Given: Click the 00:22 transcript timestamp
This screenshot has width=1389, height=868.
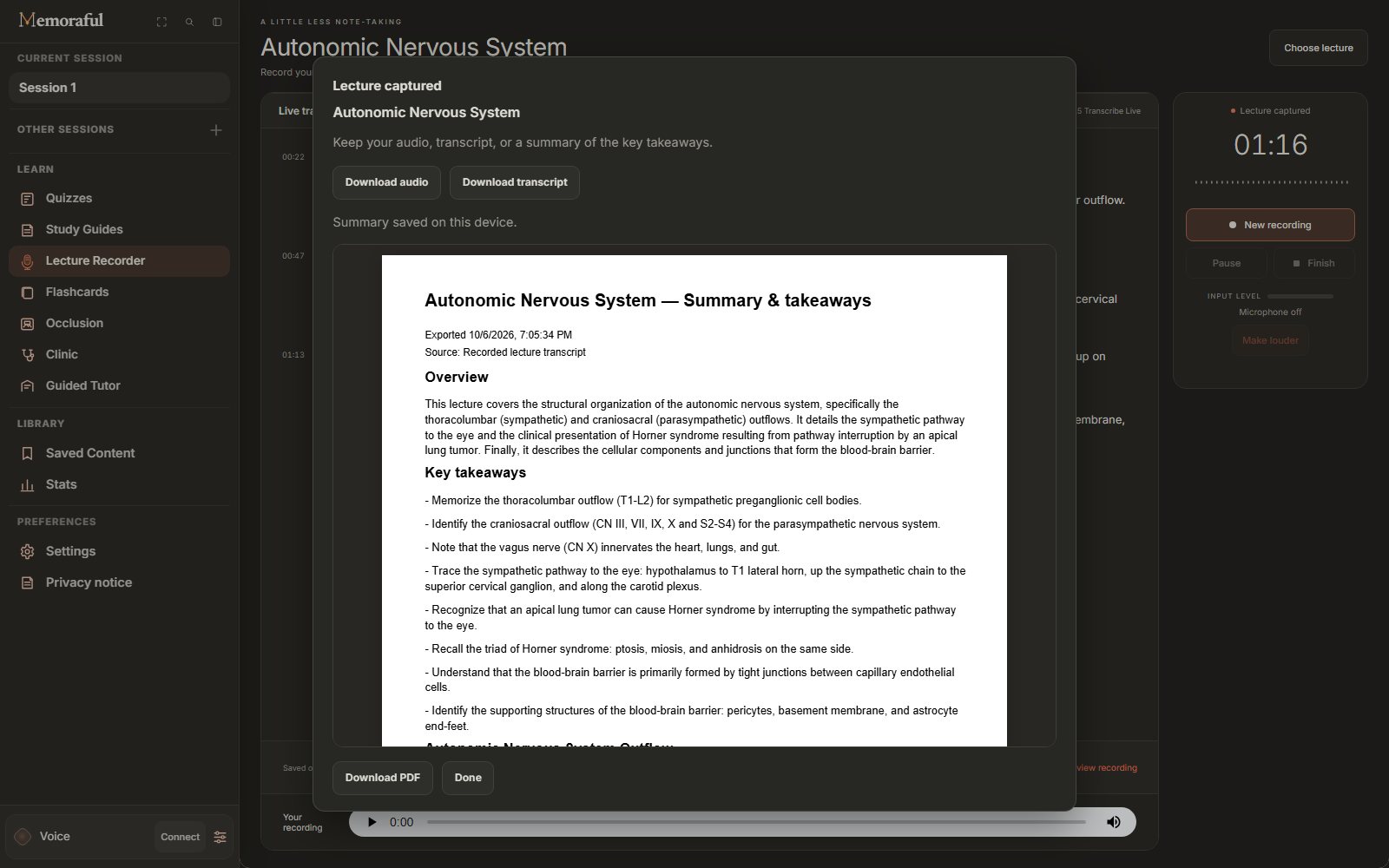Looking at the screenshot, I should (x=293, y=157).
